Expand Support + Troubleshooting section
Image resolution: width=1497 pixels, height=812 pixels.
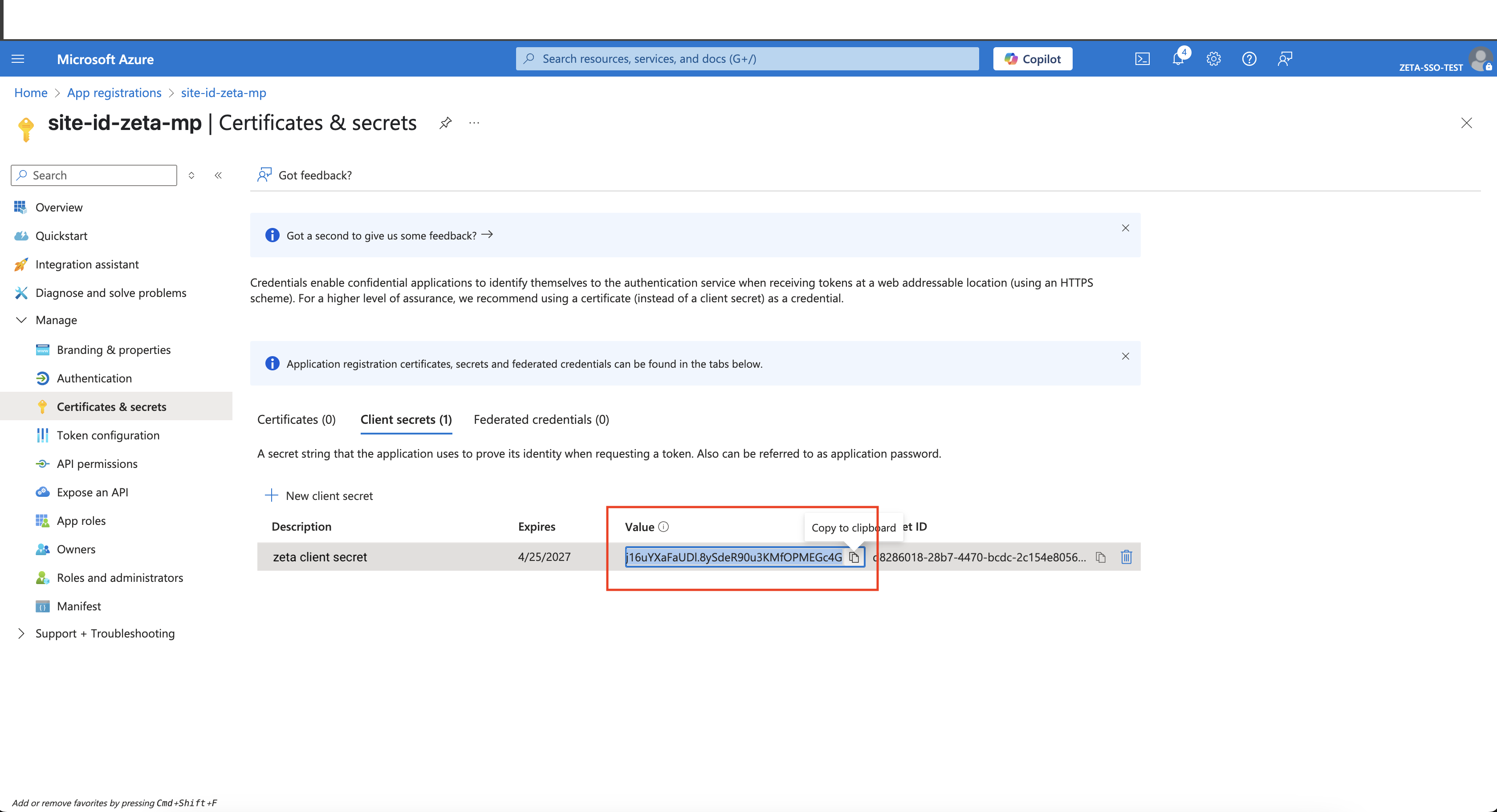[21, 633]
